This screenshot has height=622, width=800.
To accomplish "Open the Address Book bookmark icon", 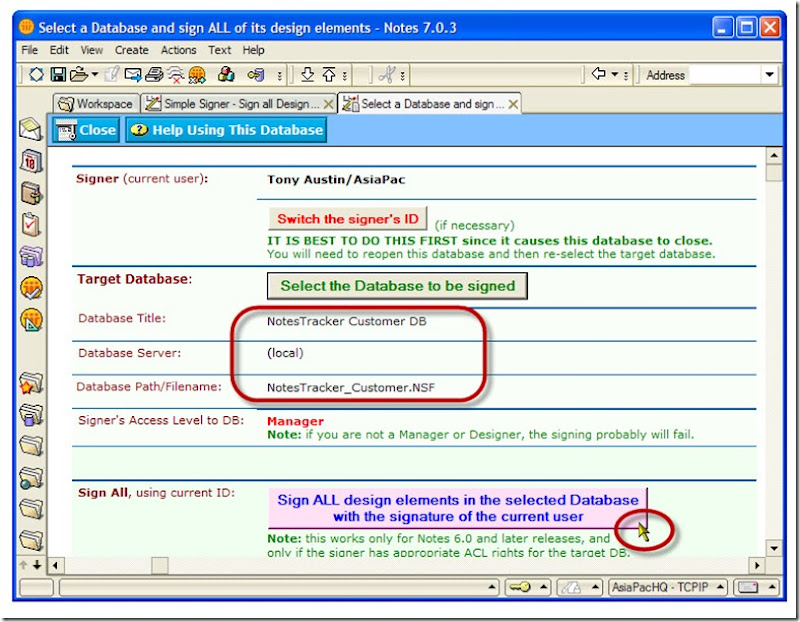I will point(31,193).
